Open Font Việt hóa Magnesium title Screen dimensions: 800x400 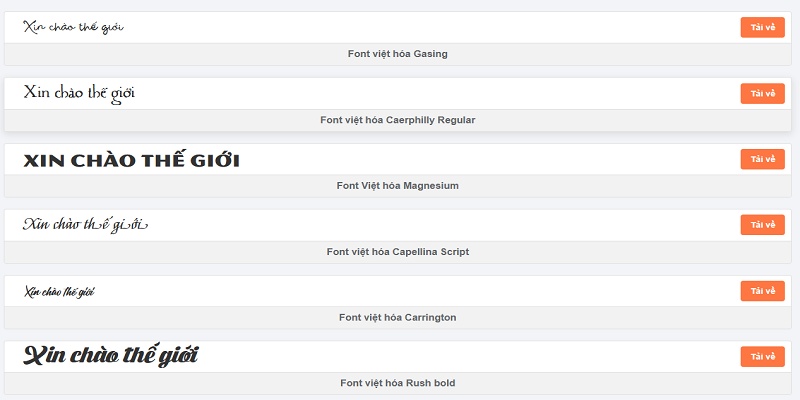tap(397, 186)
